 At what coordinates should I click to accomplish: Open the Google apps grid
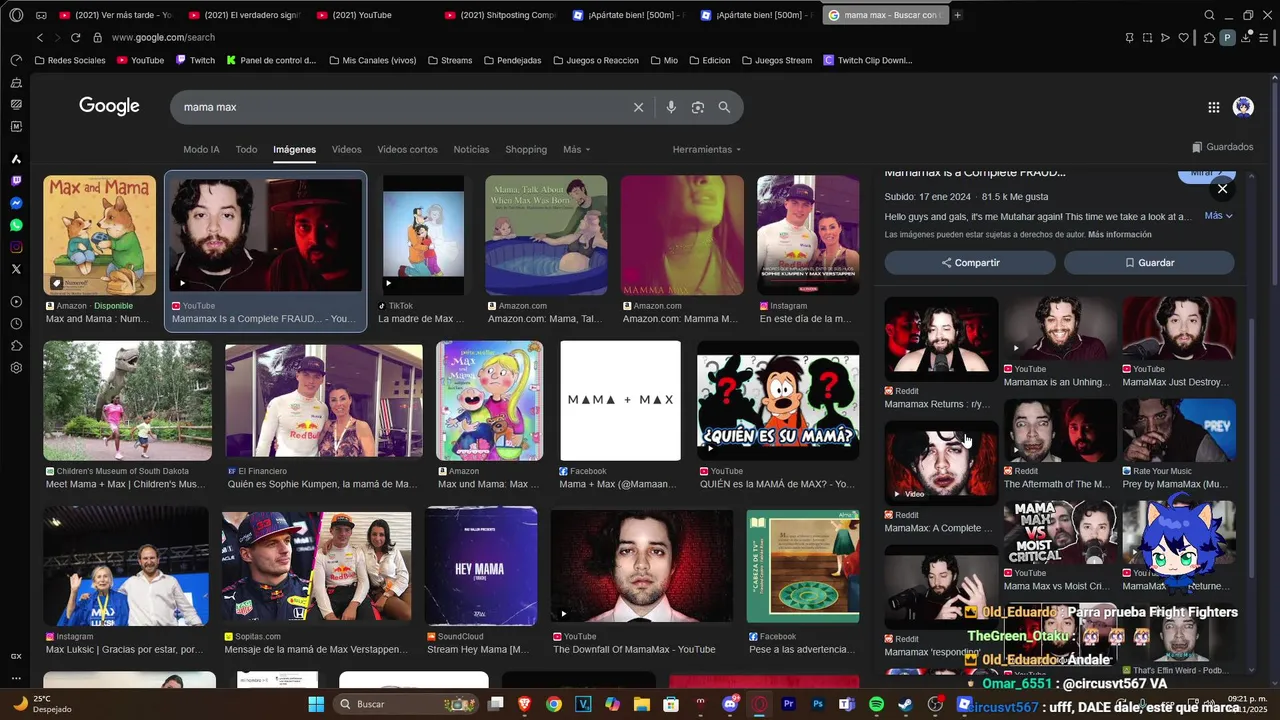(x=1213, y=107)
